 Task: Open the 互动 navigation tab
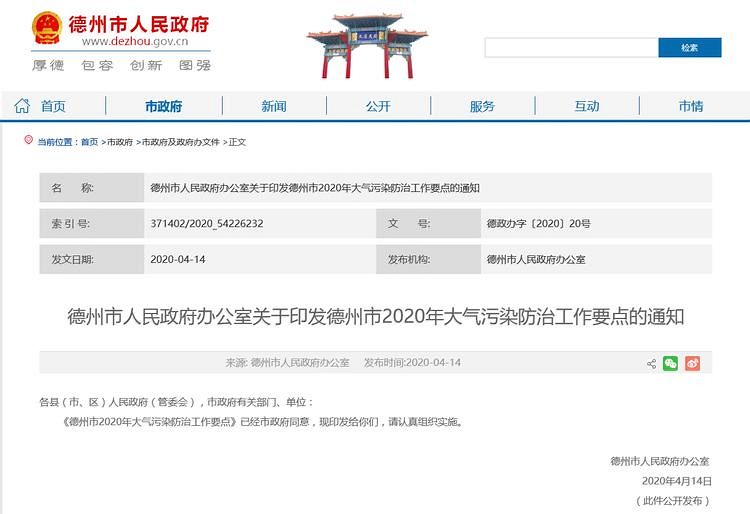587,106
